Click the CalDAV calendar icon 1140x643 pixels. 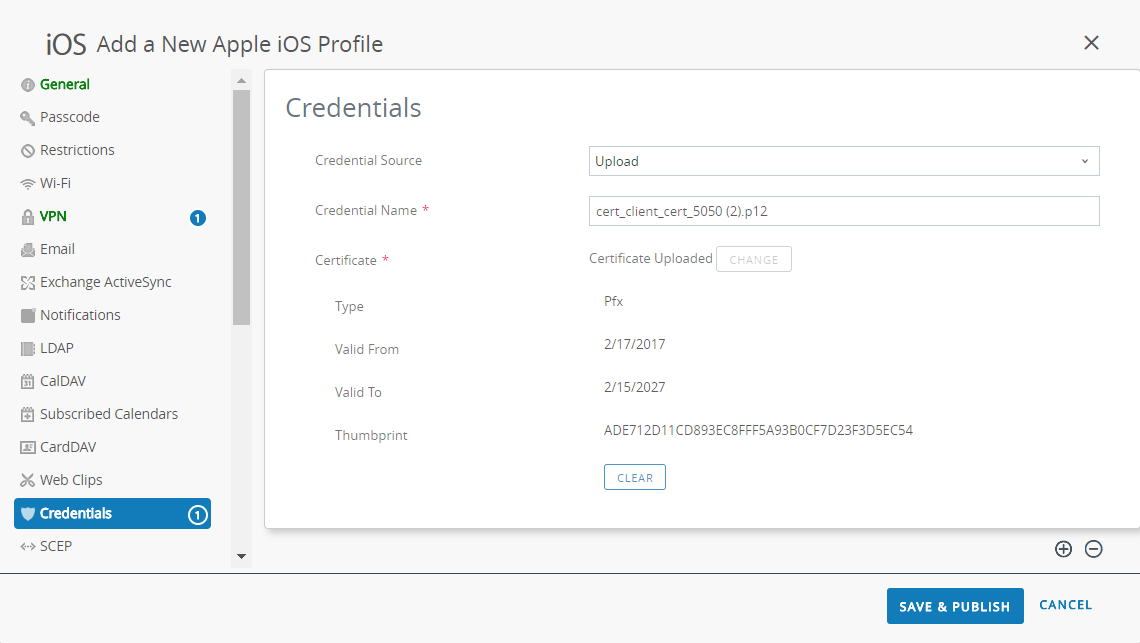coord(28,382)
